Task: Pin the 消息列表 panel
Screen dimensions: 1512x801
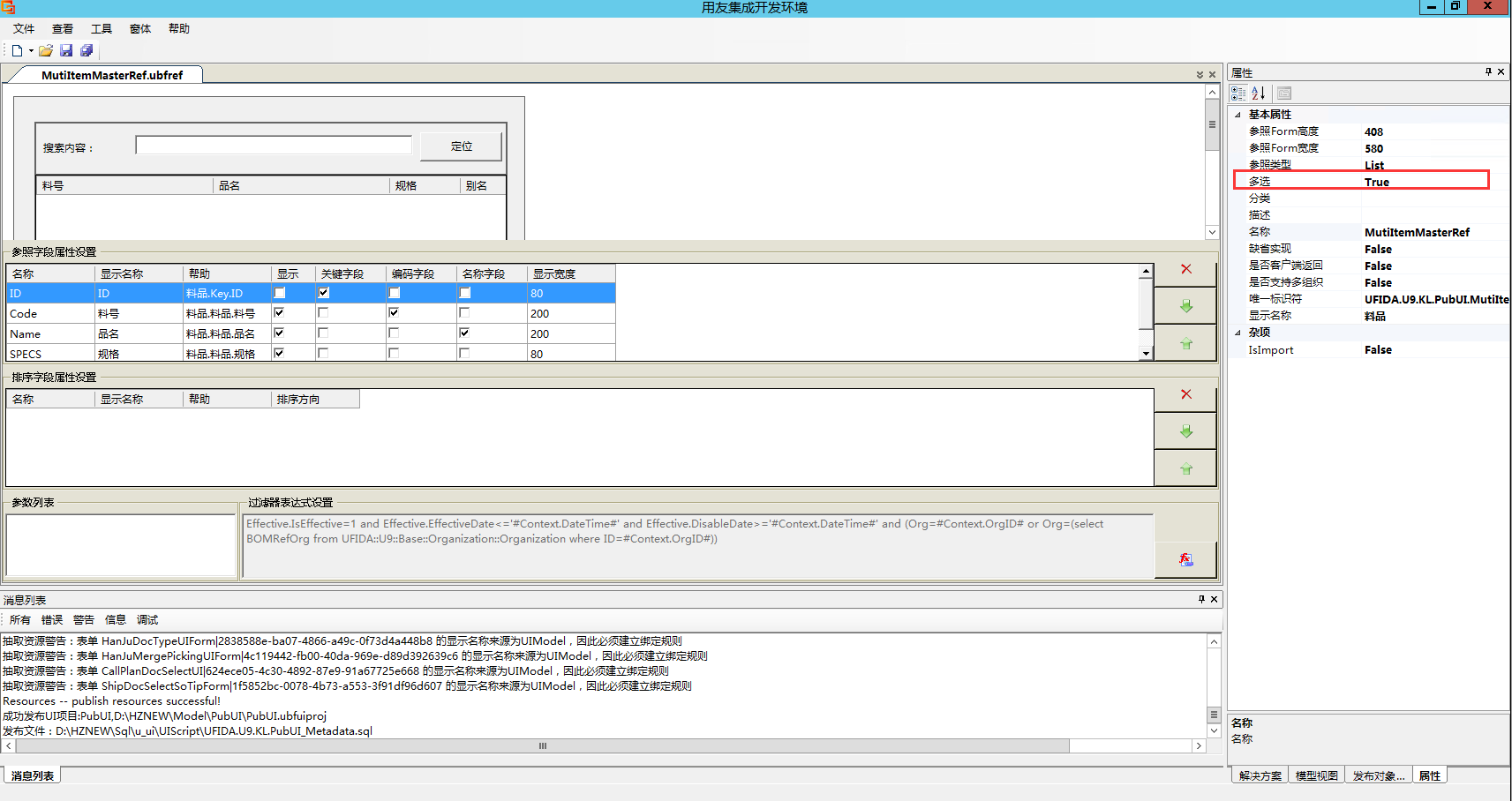Action: (x=1200, y=600)
